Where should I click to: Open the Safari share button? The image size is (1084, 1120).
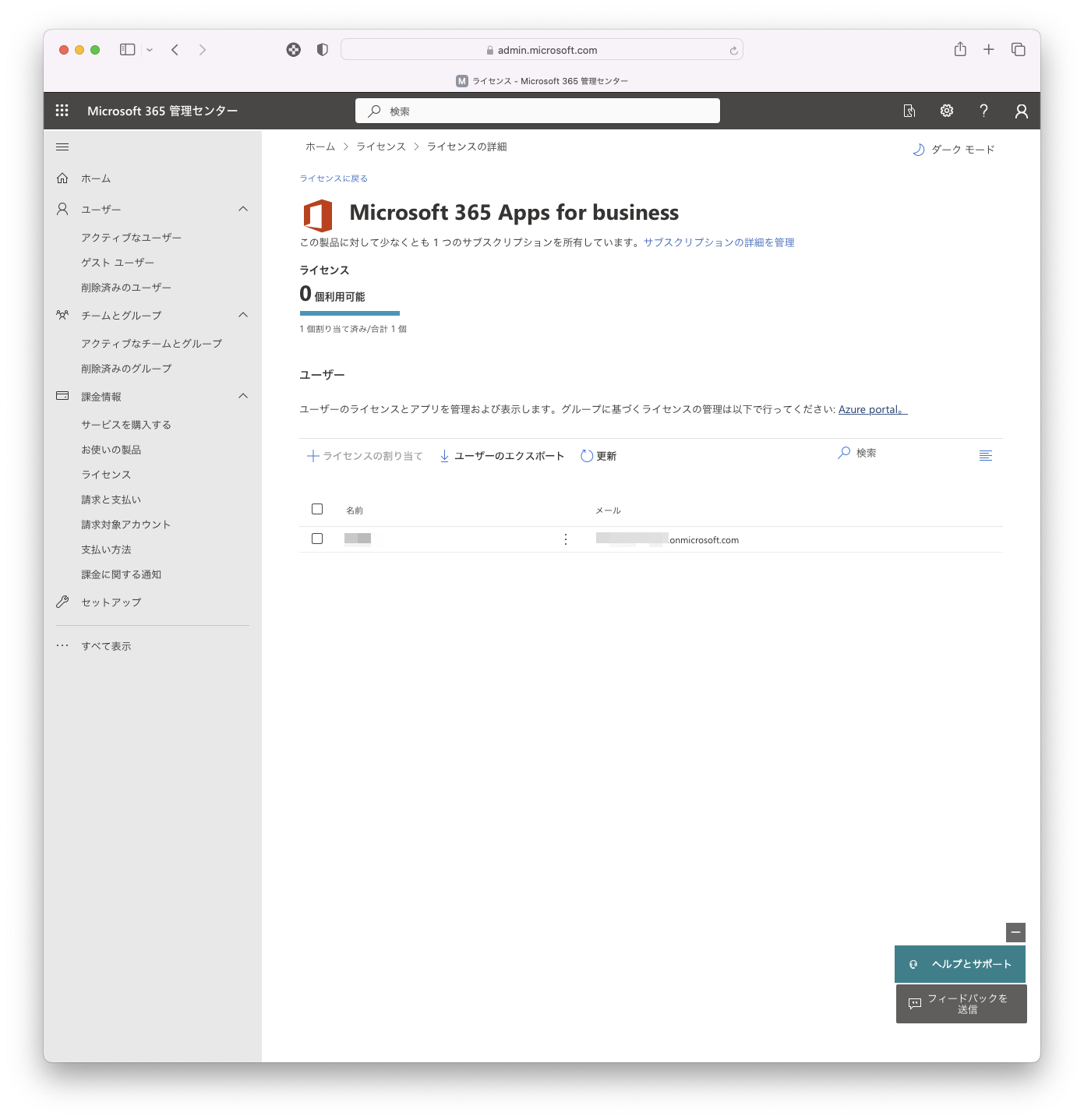tap(960, 49)
